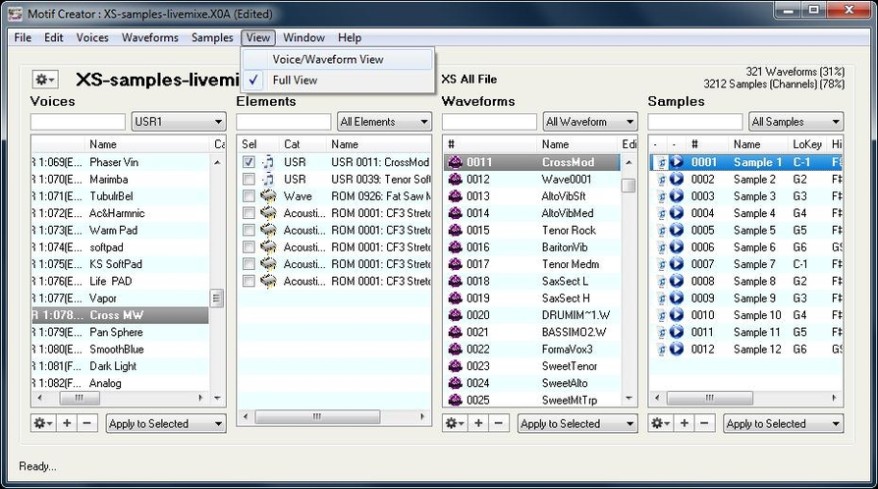Viewport: 878px width, 489px height.
Task: Open the Window menu
Action: 303,38
